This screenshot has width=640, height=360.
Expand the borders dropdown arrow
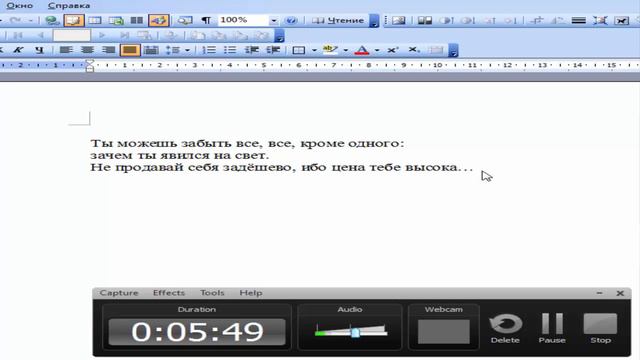click(x=314, y=50)
